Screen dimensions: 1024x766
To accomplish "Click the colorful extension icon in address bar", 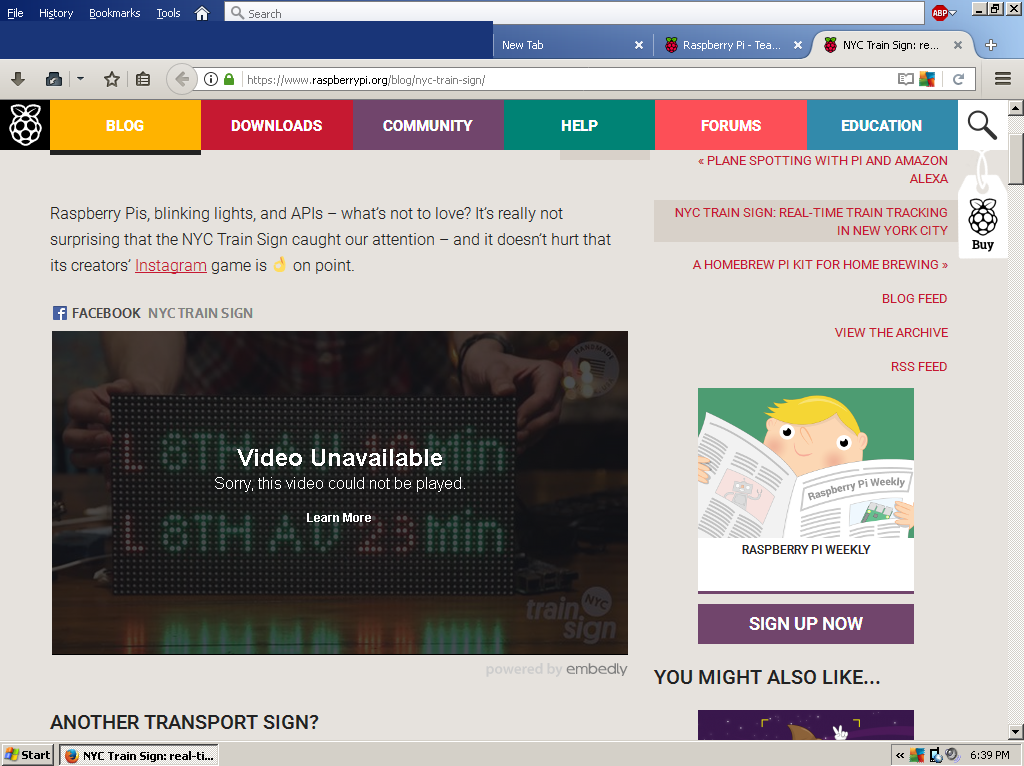I will [927, 80].
